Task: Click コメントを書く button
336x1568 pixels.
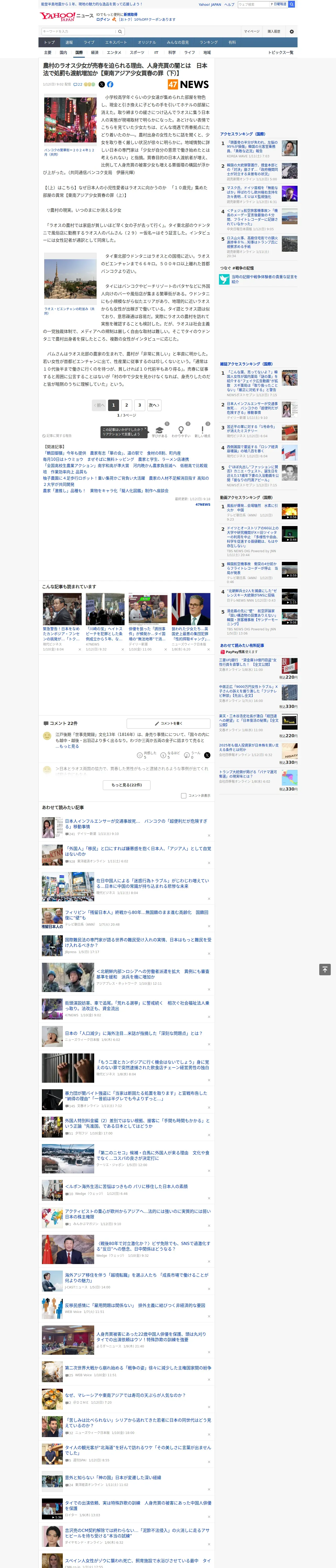Action: (x=169, y=723)
